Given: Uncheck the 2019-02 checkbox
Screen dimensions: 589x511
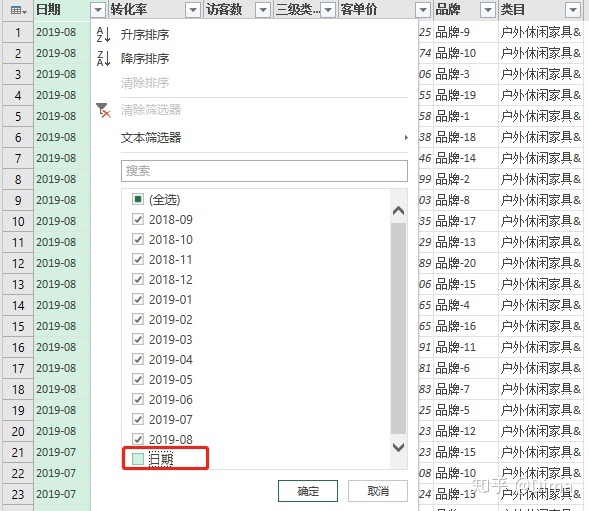Looking at the screenshot, I should pos(138,319).
